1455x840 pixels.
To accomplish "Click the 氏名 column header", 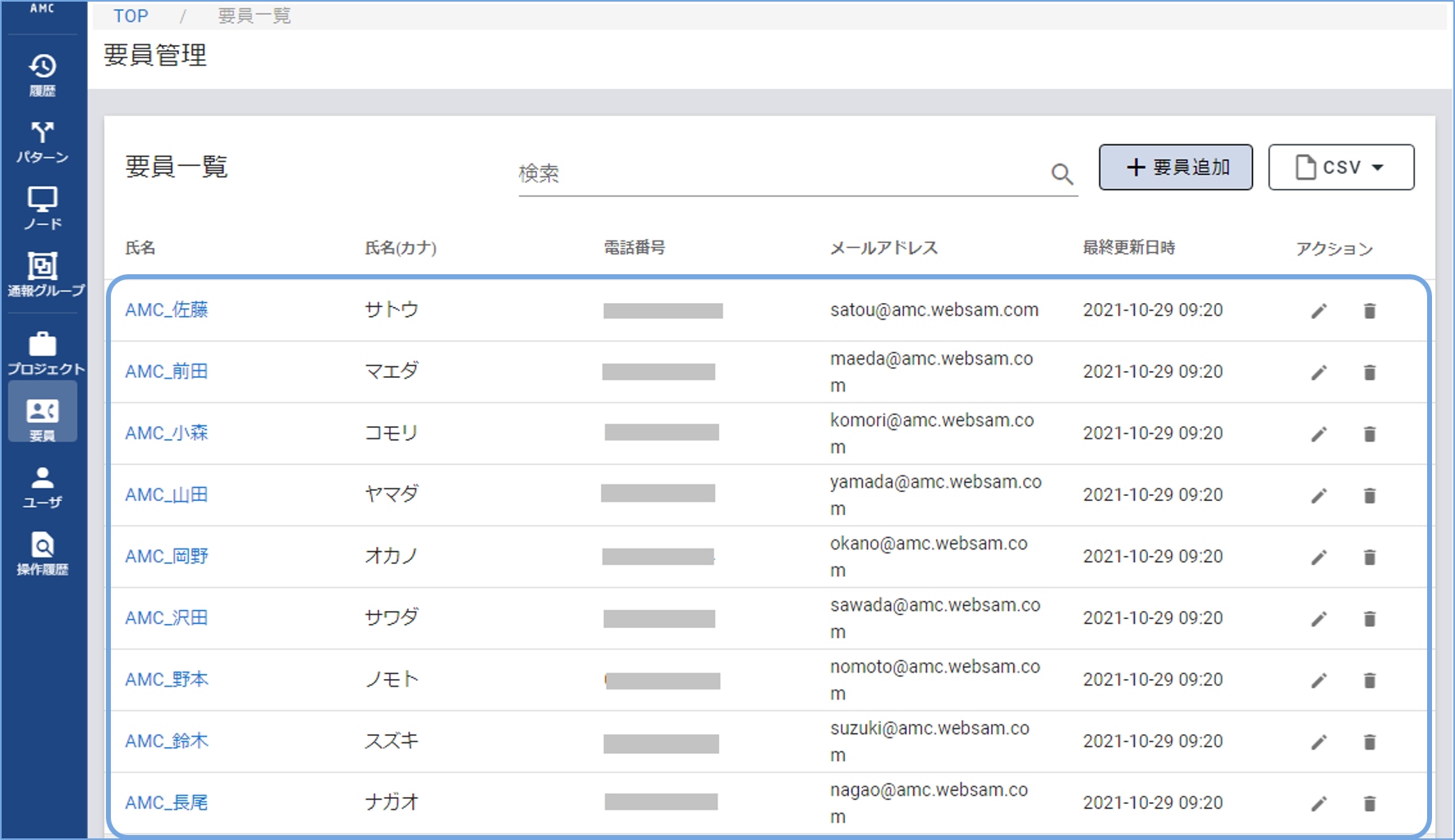I will tap(140, 247).
